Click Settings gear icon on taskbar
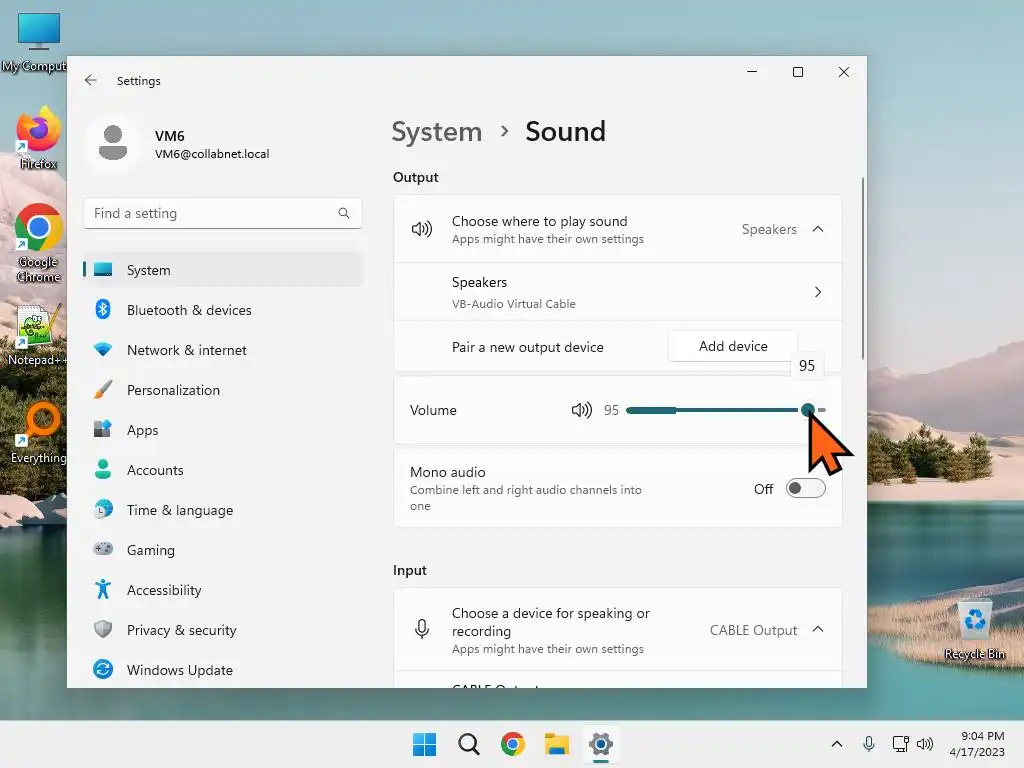This screenshot has height=768, width=1024. [601, 744]
